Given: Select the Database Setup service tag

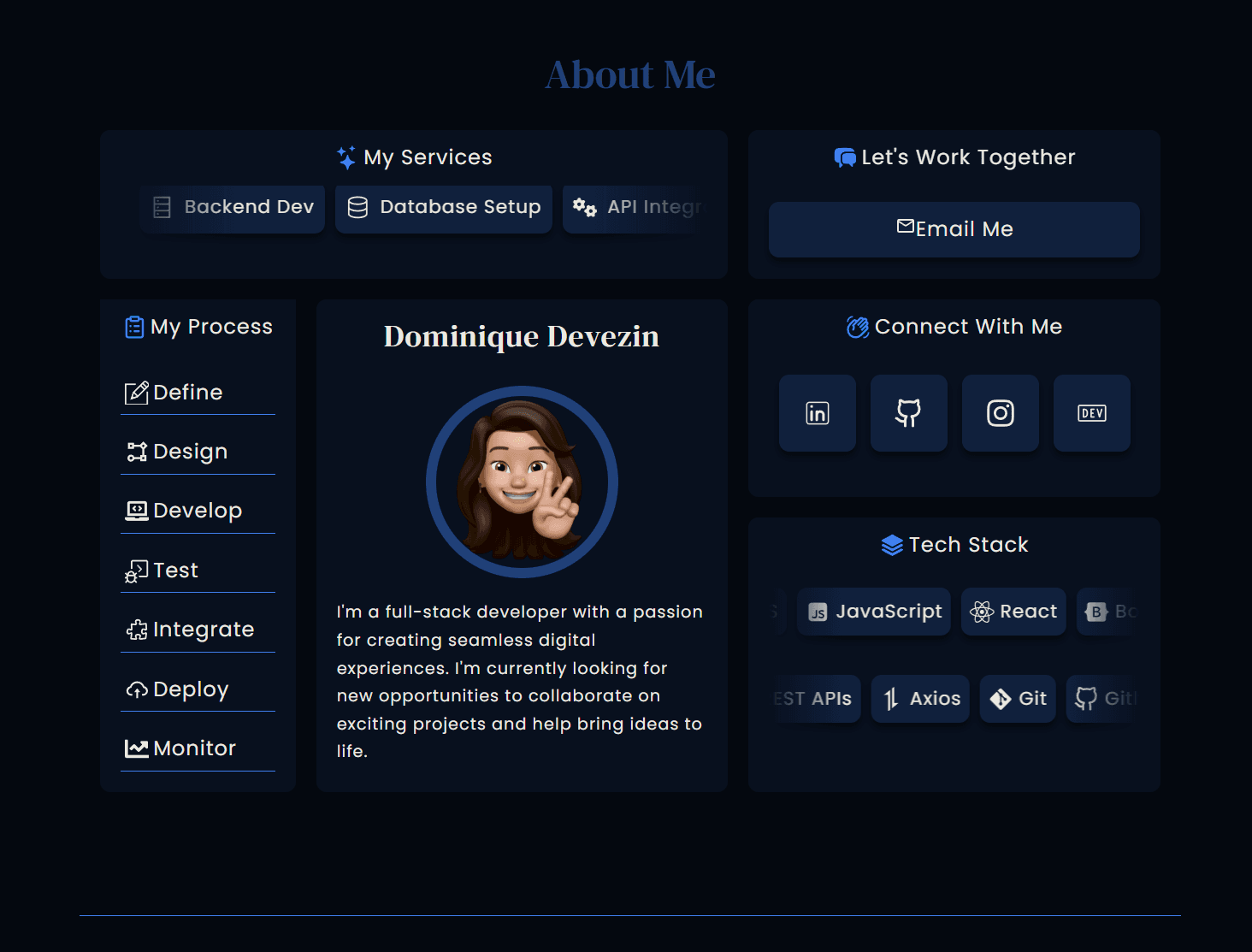Looking at the screenshot, I should point(443,208).
